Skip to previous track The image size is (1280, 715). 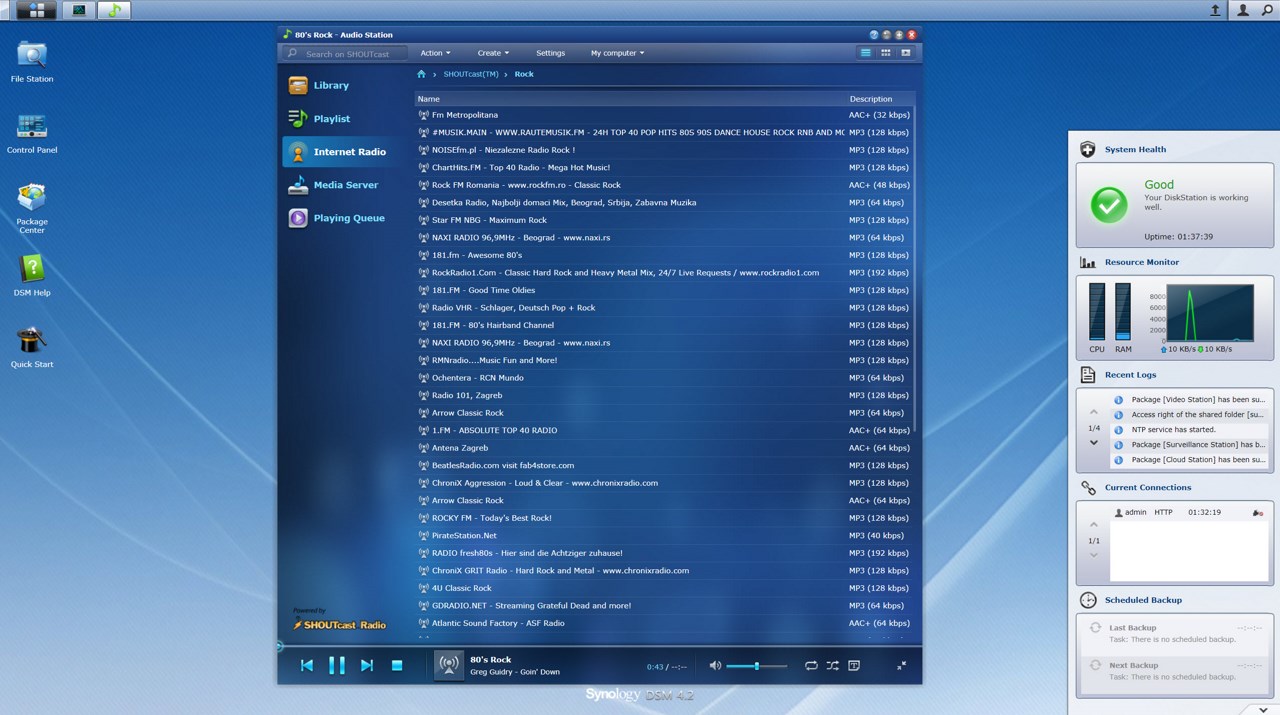(x=307, y=665)
